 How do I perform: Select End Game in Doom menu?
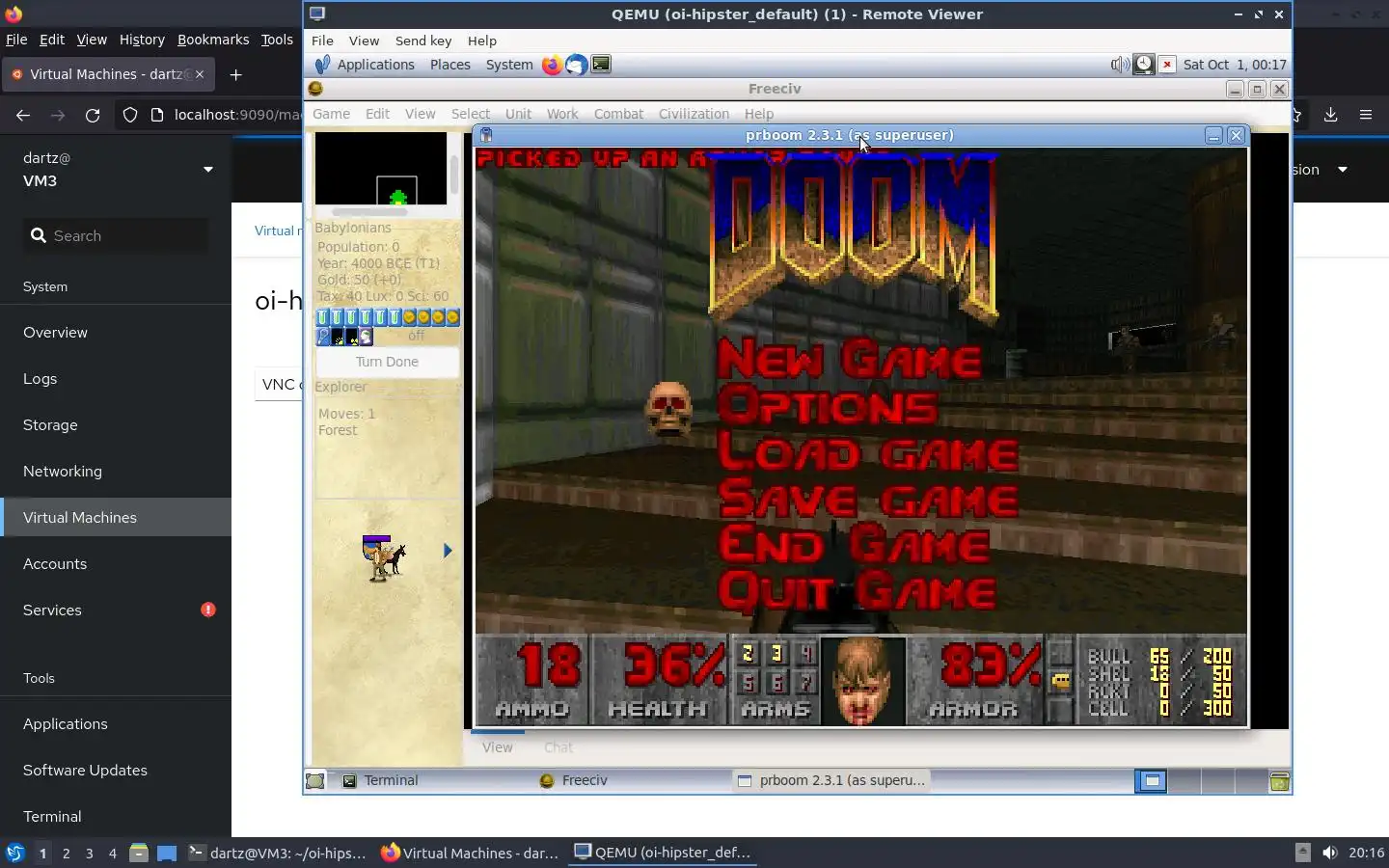pyautogui.click(x=854, y=545)
